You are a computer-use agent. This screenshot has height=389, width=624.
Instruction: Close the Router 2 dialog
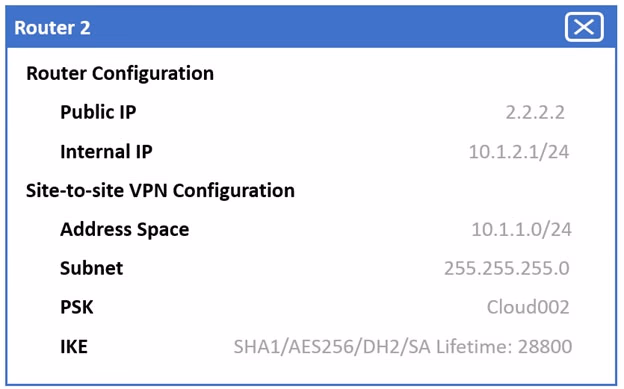click(x=584, y=27)
